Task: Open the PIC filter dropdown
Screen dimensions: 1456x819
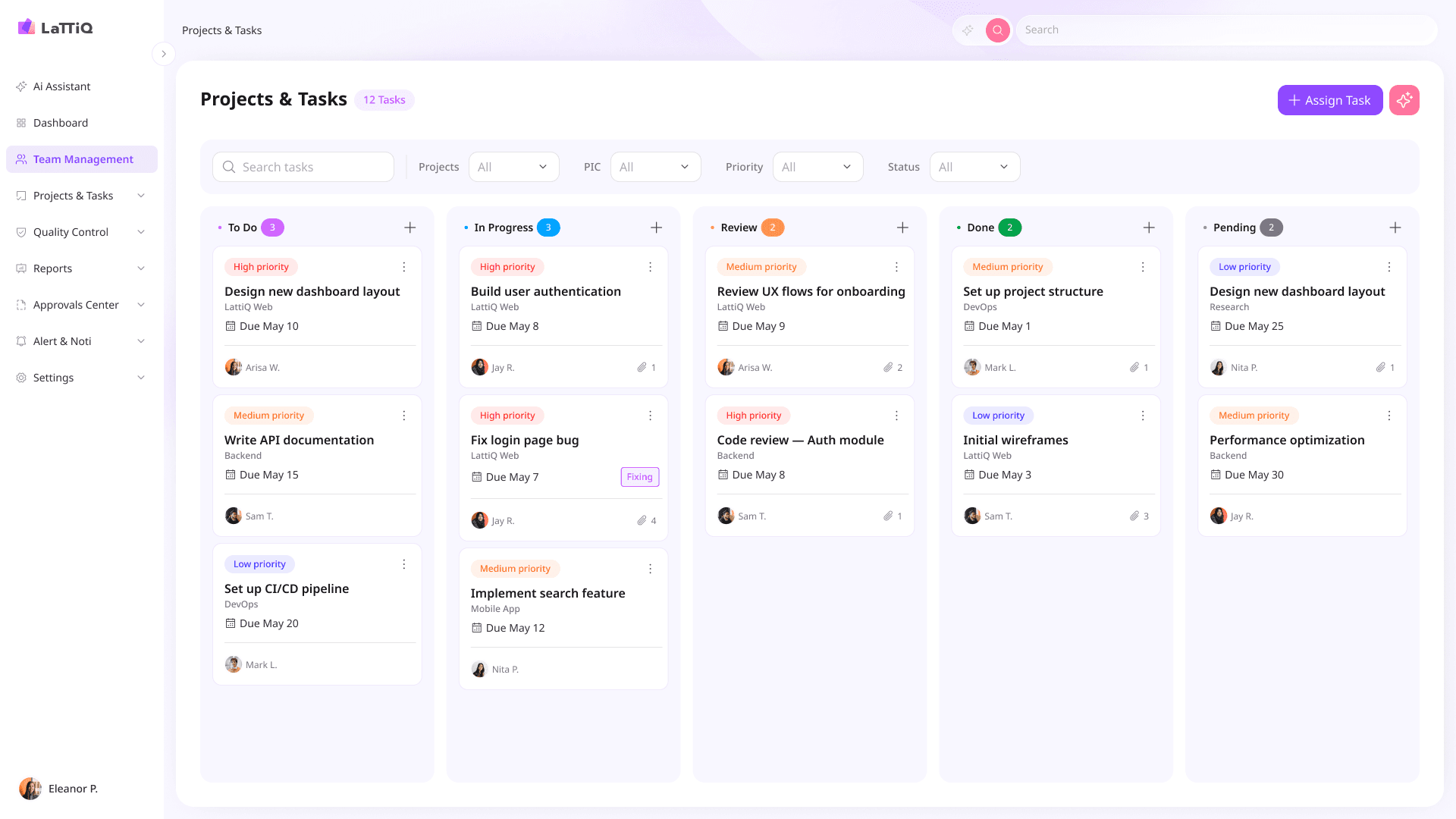Action: coord(655,167)
